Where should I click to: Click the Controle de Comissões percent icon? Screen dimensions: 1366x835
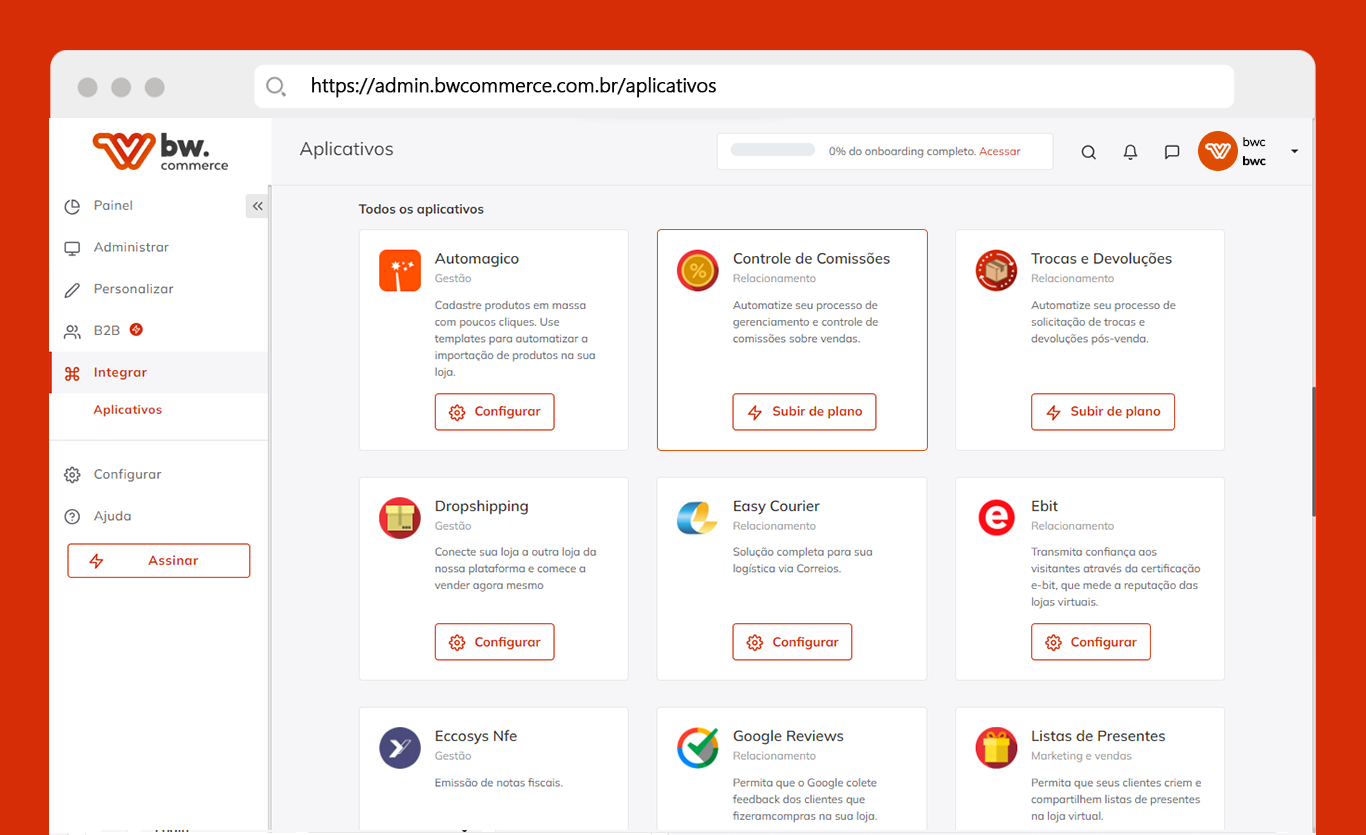click(x=698, y=271)
